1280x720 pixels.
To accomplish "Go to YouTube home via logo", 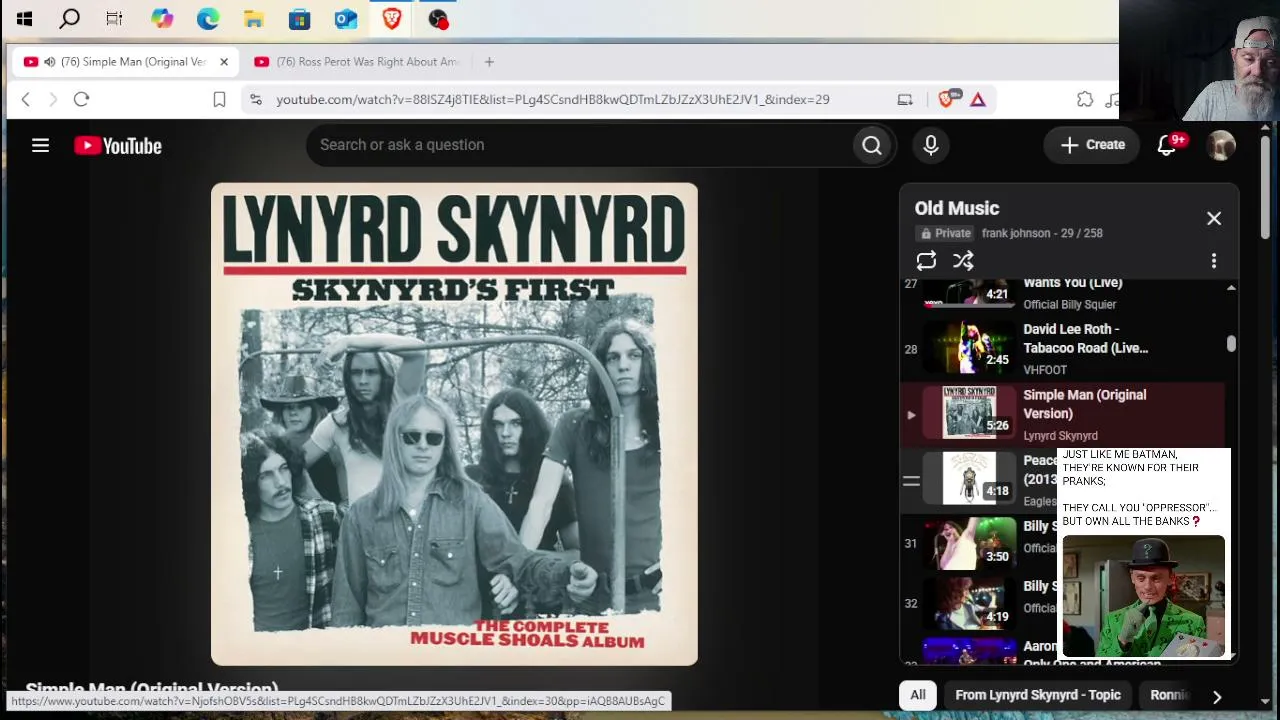I will coord(118,146).
